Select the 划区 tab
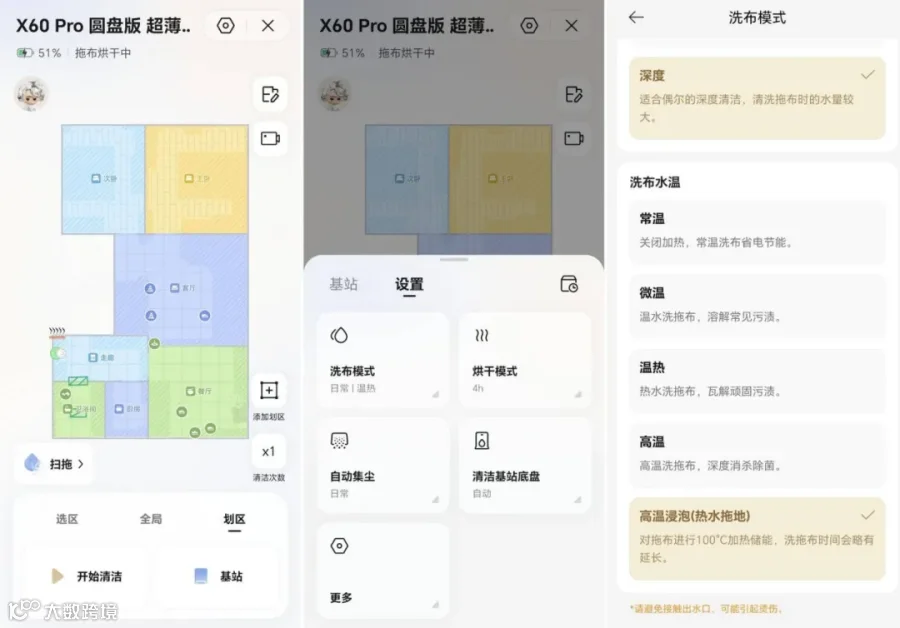 [234, 519]
